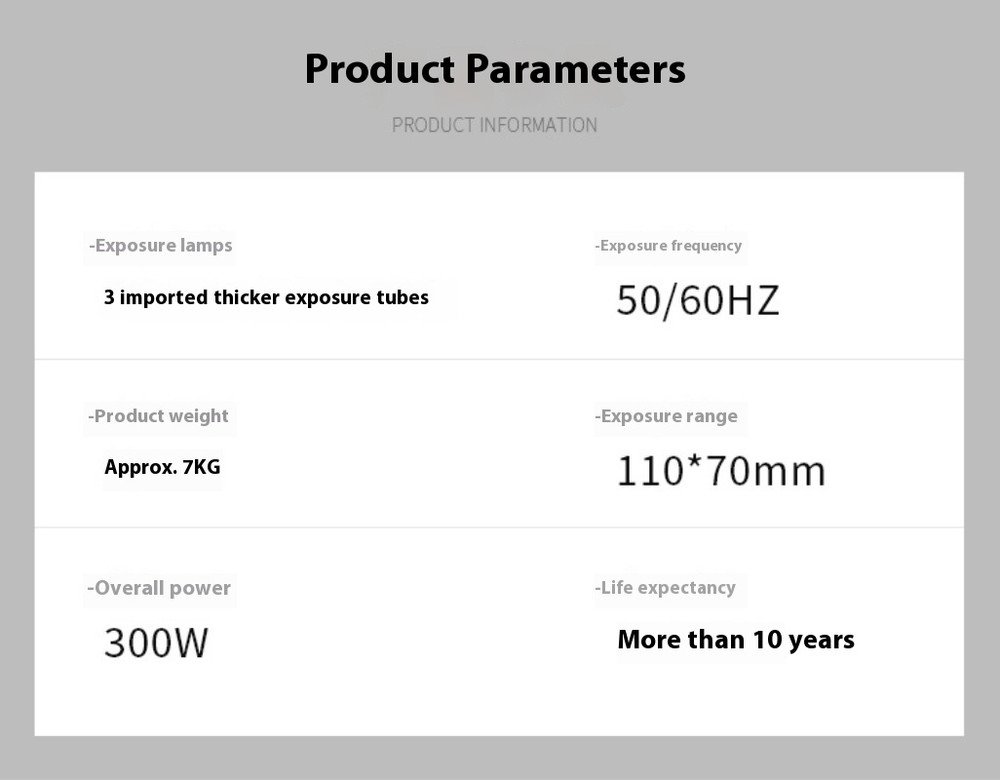Click the word "PRODUCT" in the gray subtitle

(x=433, y=125)
